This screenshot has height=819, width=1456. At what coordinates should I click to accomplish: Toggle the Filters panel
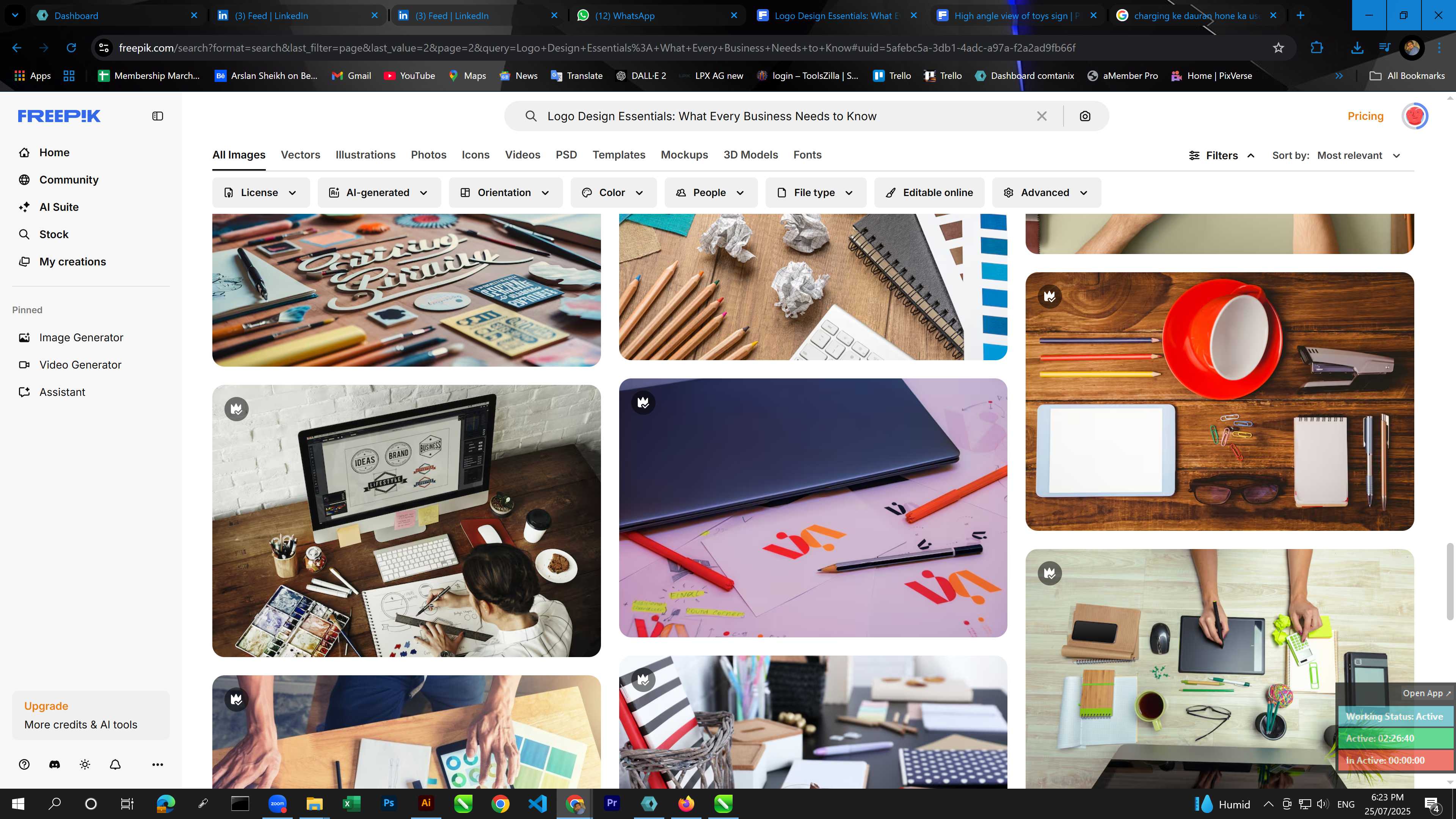click(x=1221, y=155)
